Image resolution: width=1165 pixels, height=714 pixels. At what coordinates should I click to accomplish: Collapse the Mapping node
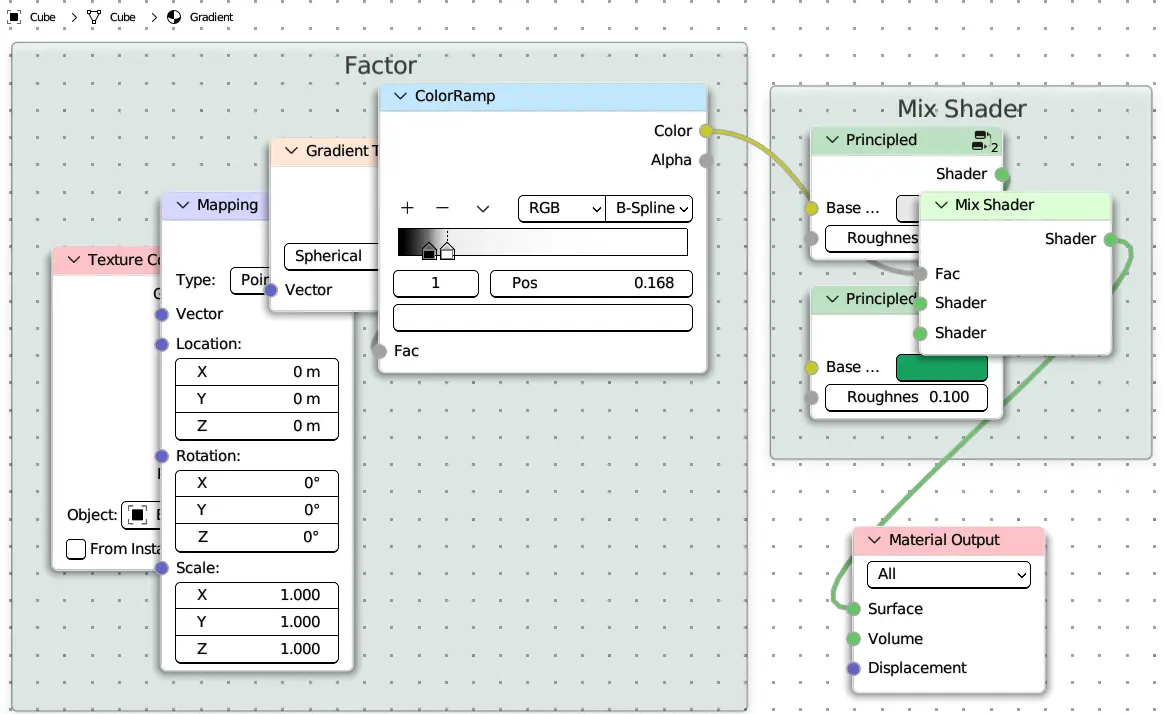coord(183,205)
